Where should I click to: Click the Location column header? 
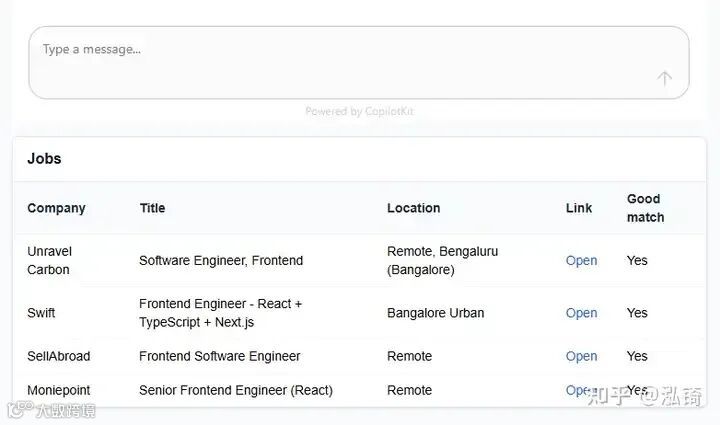click(x=413, y=208)
